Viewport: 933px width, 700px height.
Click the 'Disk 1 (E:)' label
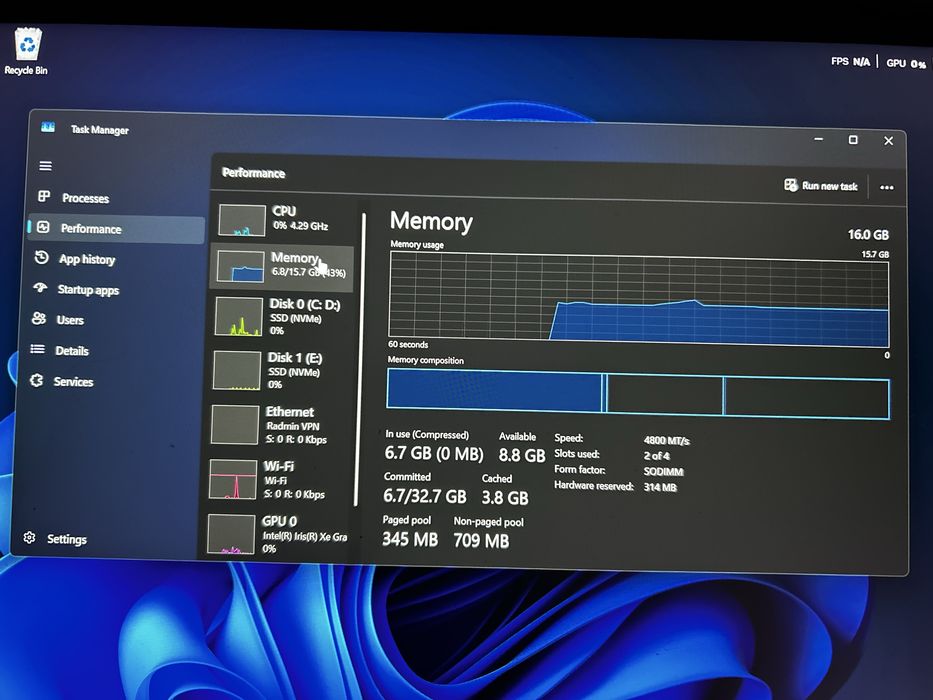pyautogui.click(x=295, y=358)
